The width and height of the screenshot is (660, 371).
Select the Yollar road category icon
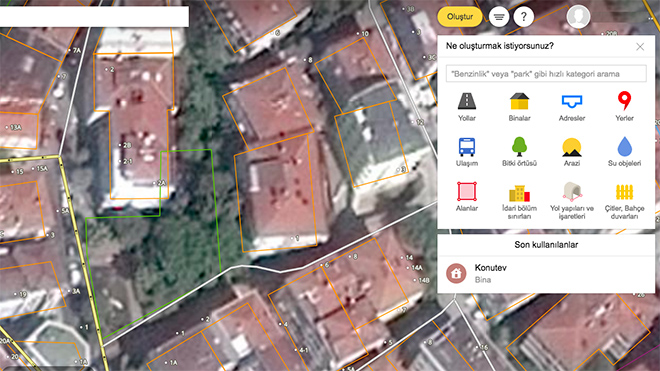point(467,101)
